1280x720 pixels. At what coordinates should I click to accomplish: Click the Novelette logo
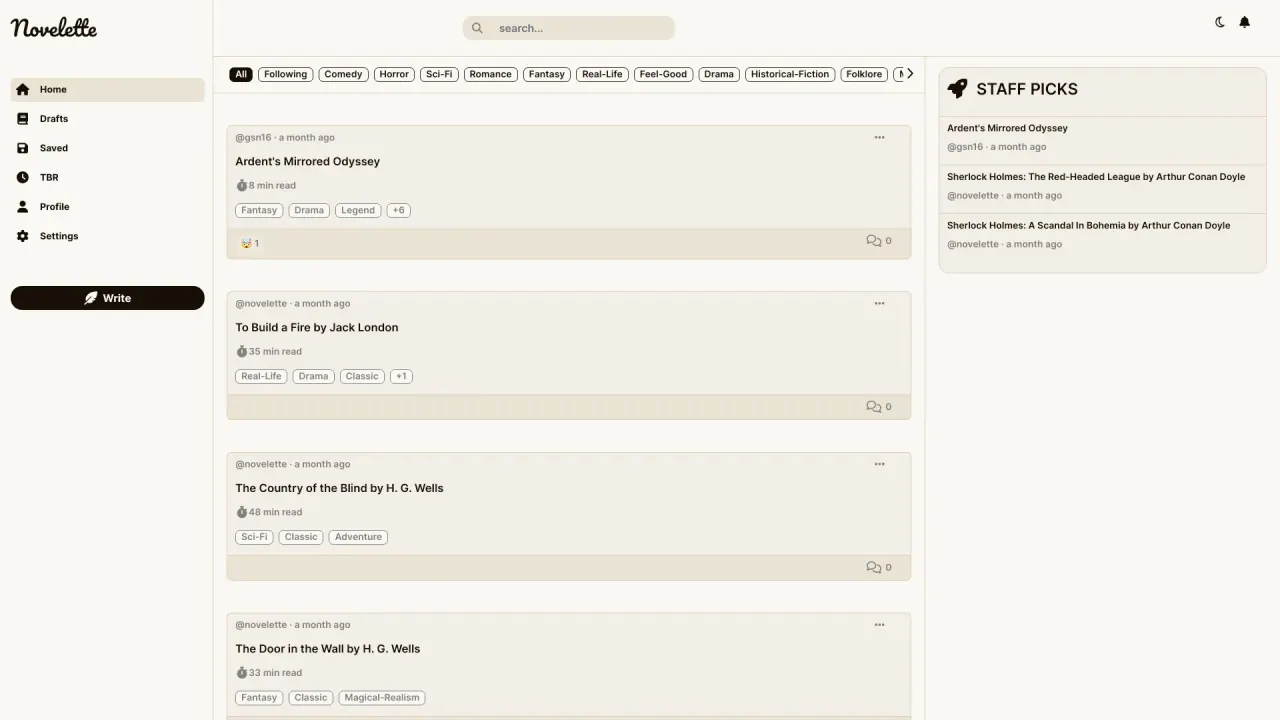[x=54, y=28]
